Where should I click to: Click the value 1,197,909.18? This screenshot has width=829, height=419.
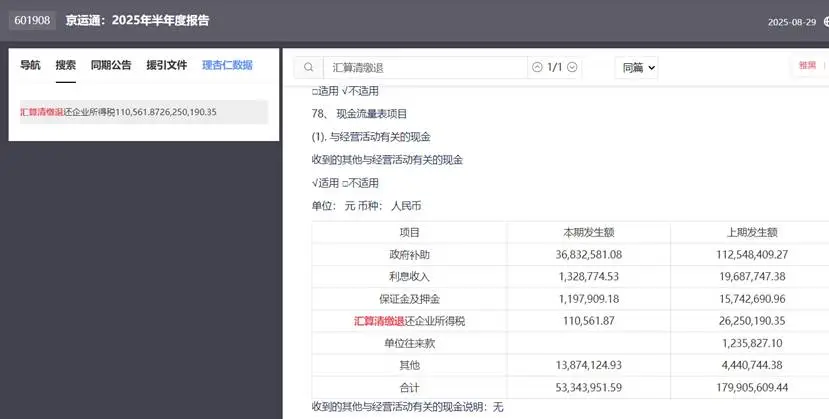(x=588, y=299)
